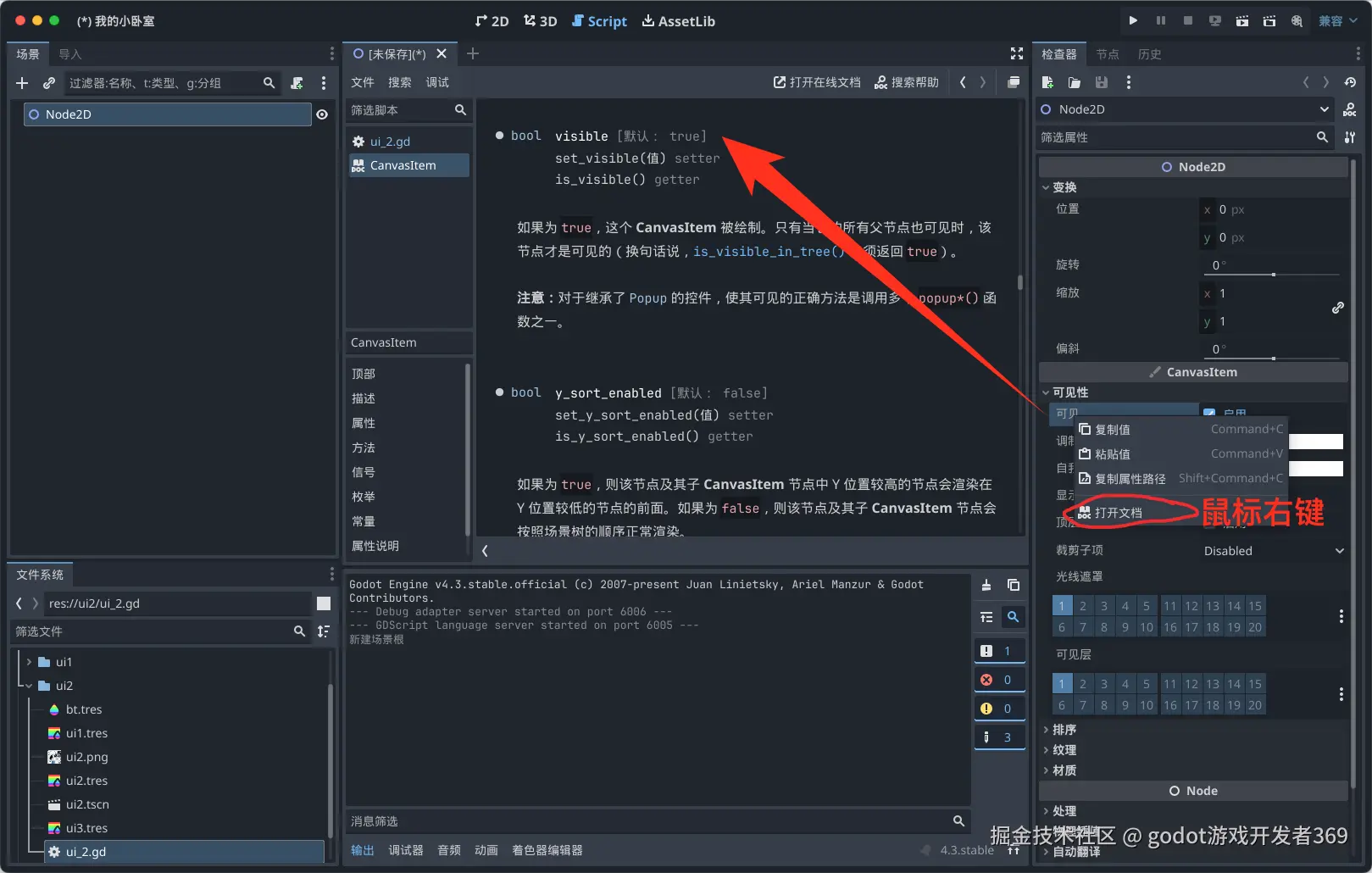Viewport: 1372px width, 873px height.
Task: Toggle the scale ratio lock chain icon
Action: coord(1338,308)
